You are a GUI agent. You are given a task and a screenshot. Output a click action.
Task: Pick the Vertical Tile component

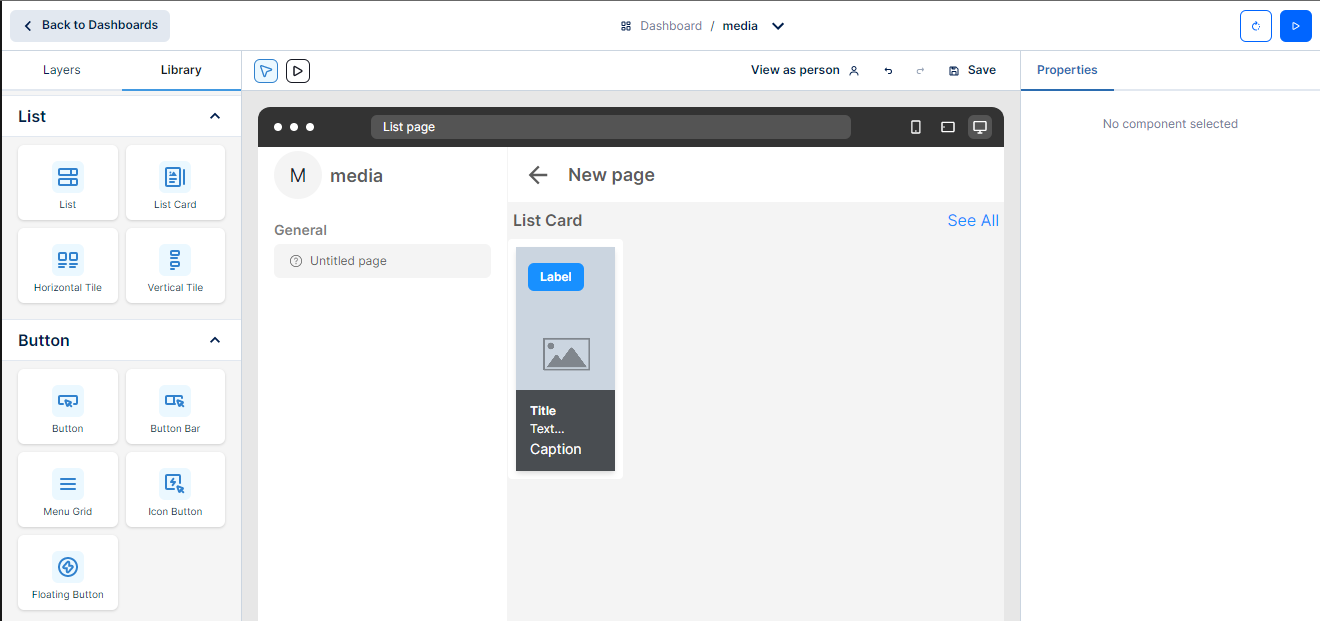pos(175,266)
